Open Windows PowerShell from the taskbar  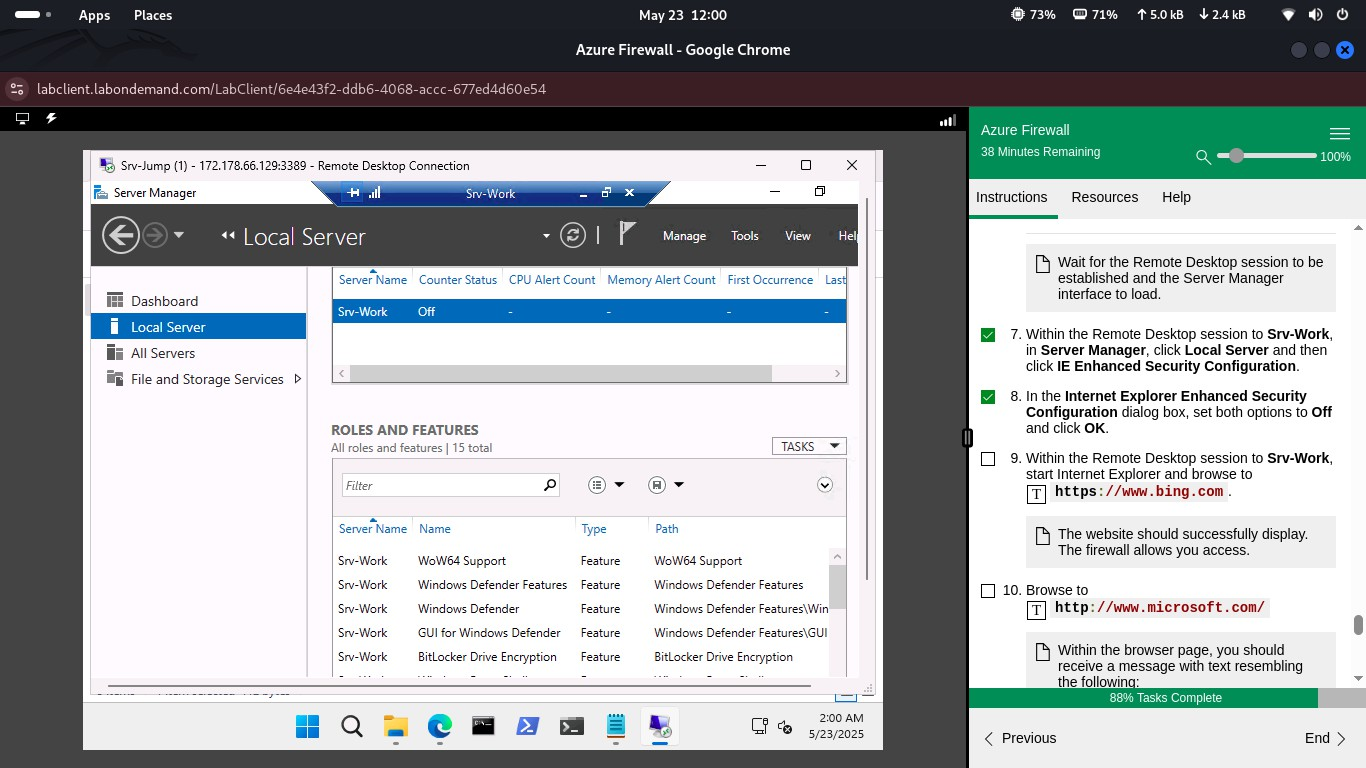coord(527,726)
